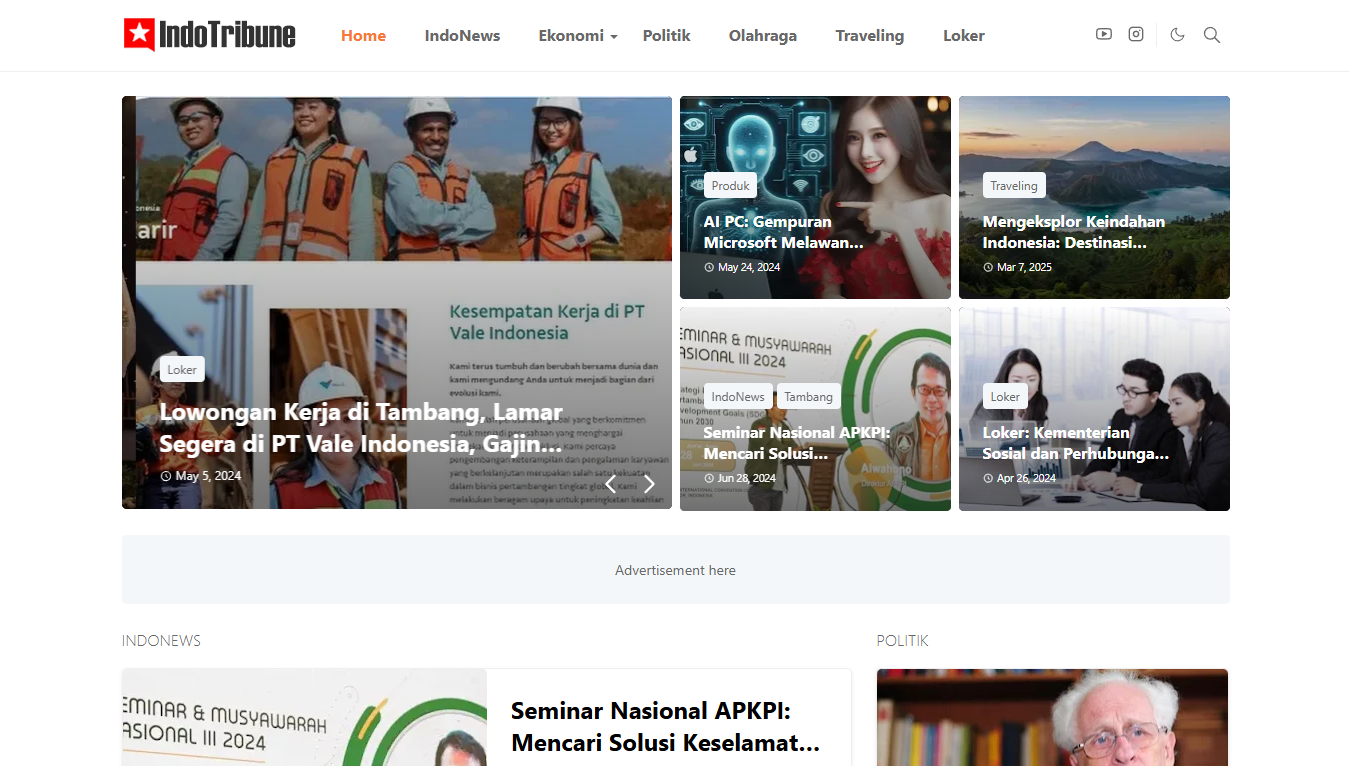
Task: Open the Olahraga menu item
Action: [x=762, y=36]
